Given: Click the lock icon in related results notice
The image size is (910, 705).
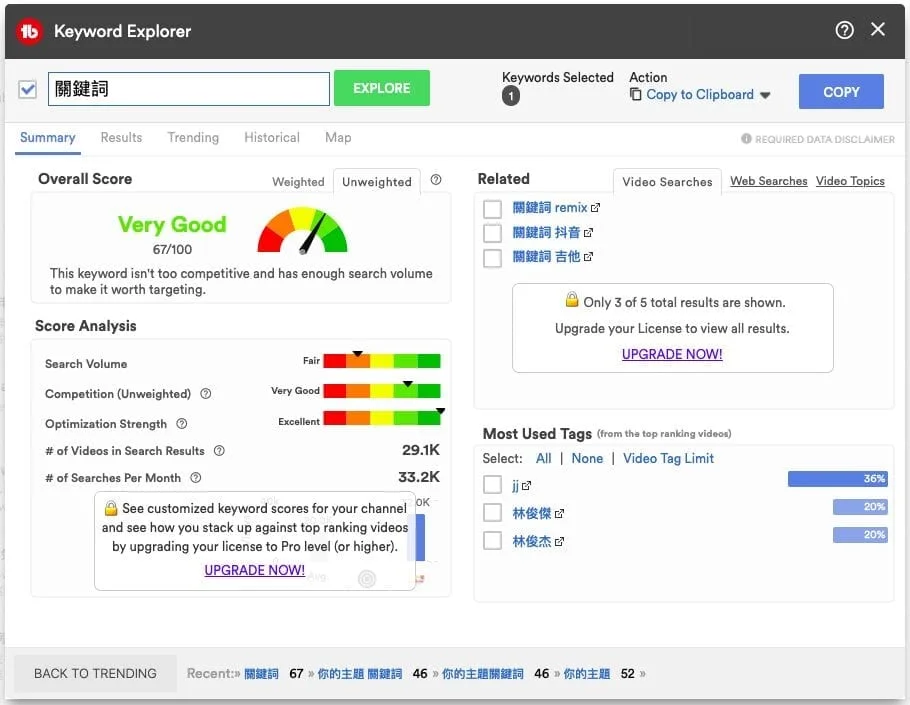Looking at the screenshot, I should [572, 299].
